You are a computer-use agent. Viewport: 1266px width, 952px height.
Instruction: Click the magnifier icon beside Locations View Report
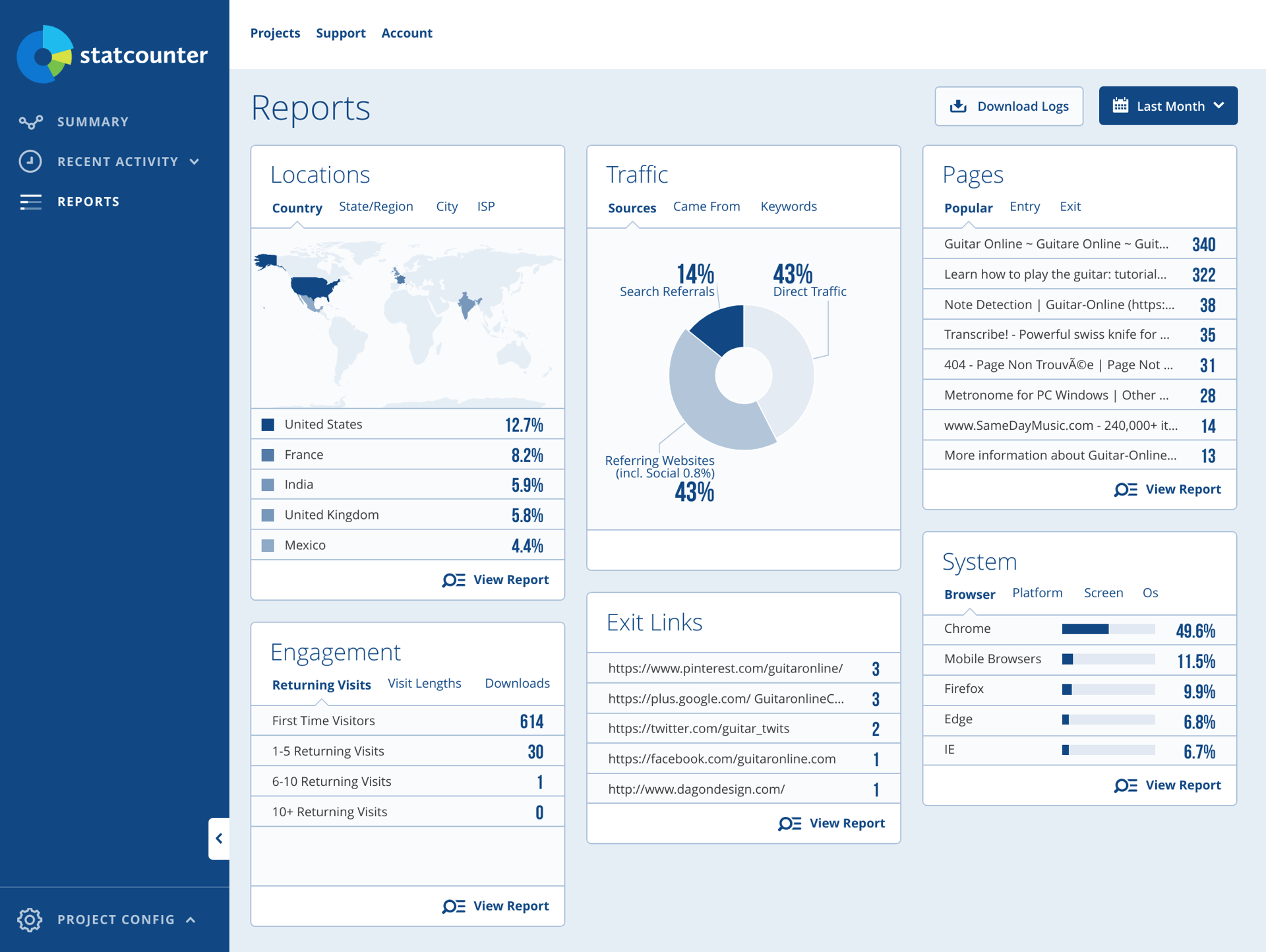452,580
